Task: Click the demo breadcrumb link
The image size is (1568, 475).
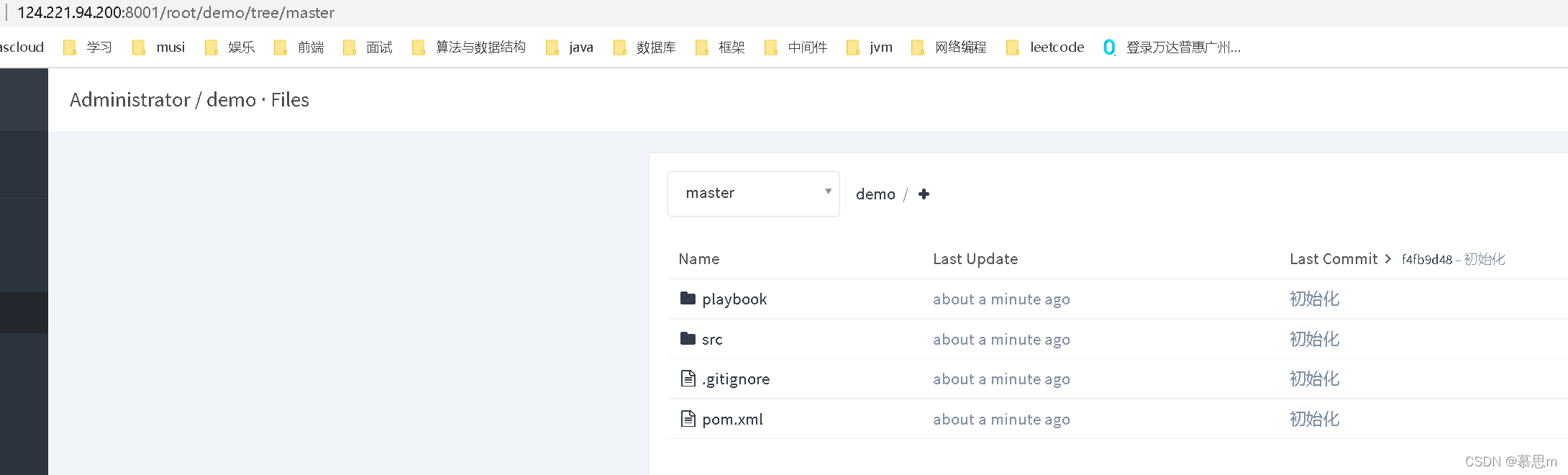Action: (875, 194)
